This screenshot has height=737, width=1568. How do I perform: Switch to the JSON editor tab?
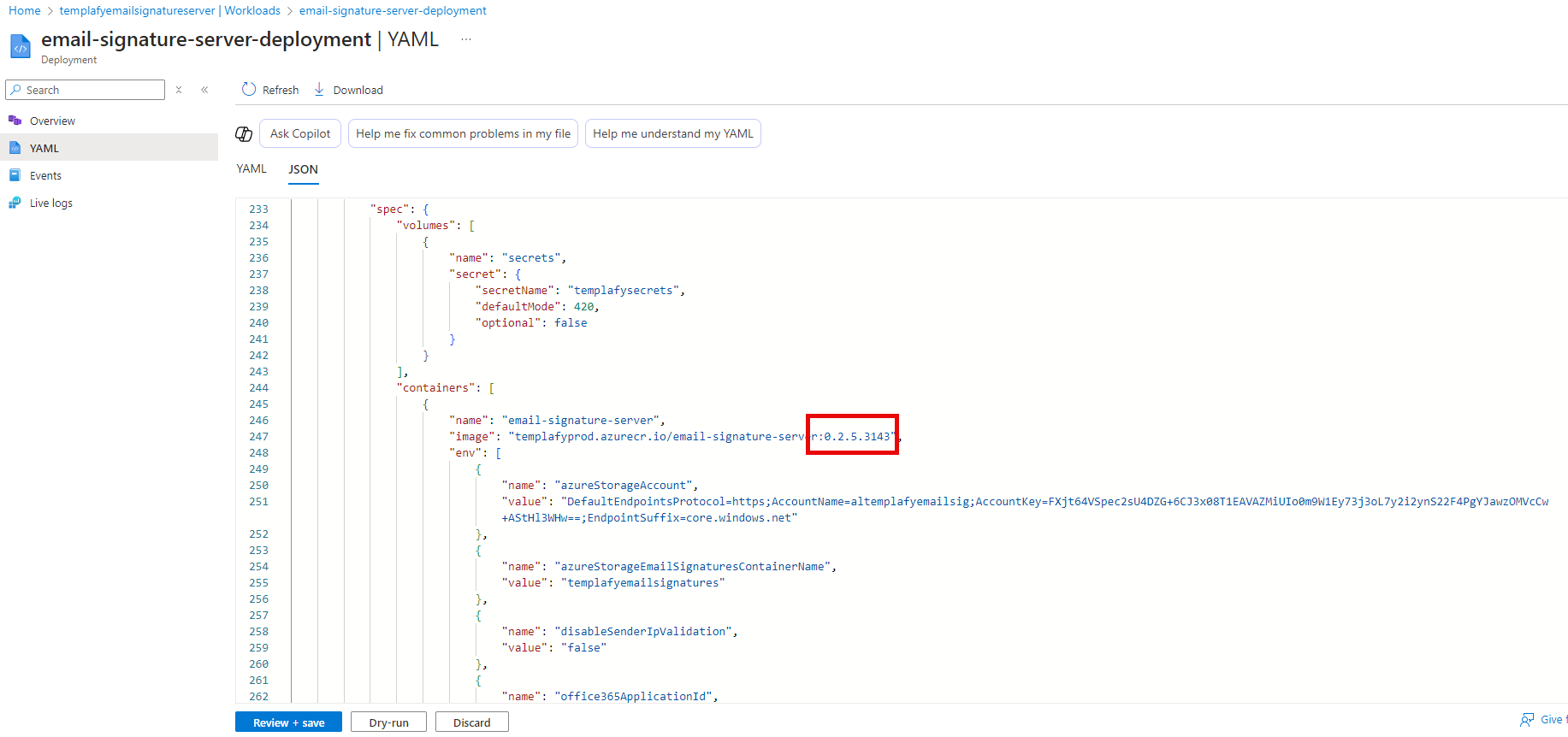[x=303, y=169]
